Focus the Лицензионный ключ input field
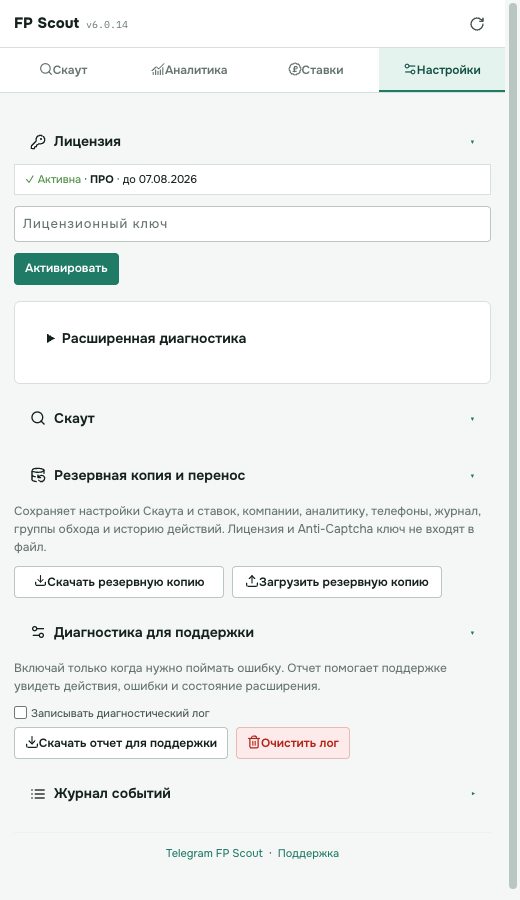This screenshot has width=520, height=900. [253, 224]
